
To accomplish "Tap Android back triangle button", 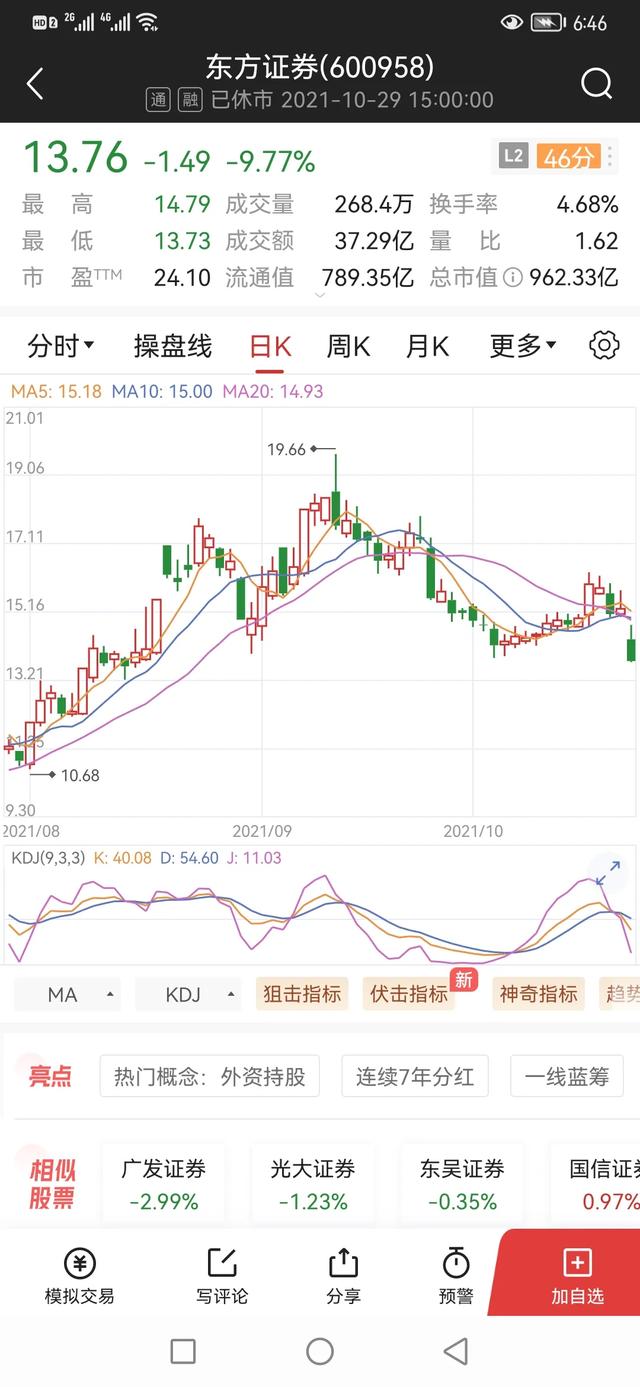I will coord(456,1352).
